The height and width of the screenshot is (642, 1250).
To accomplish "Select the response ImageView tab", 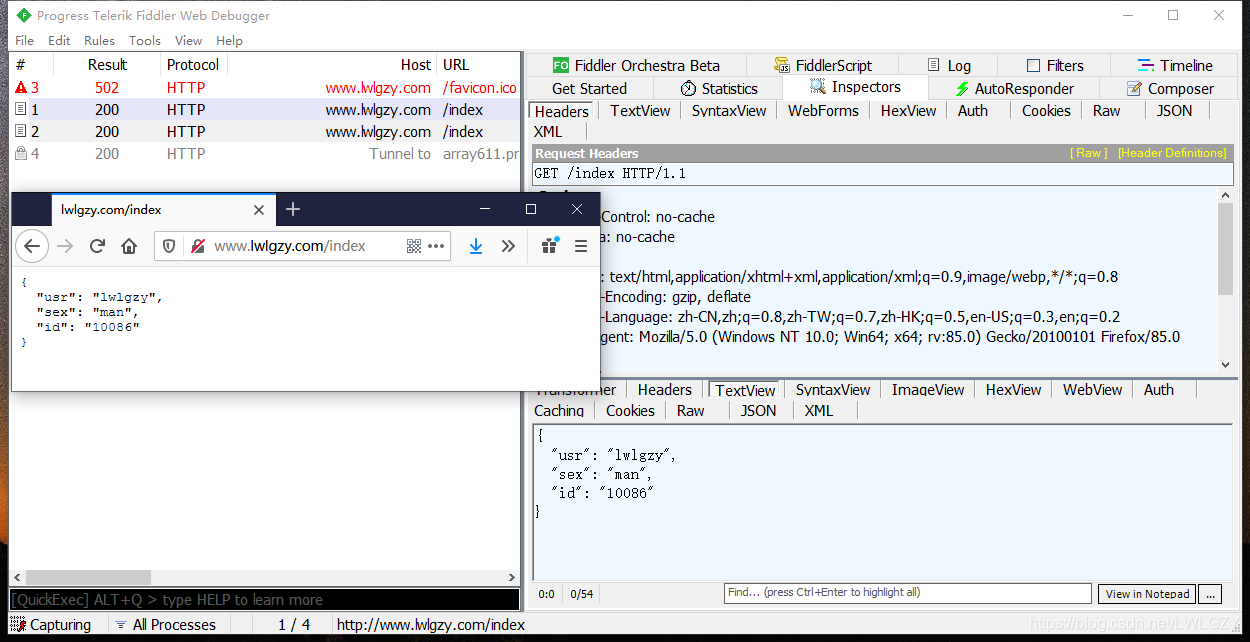I will coord(928,390).
